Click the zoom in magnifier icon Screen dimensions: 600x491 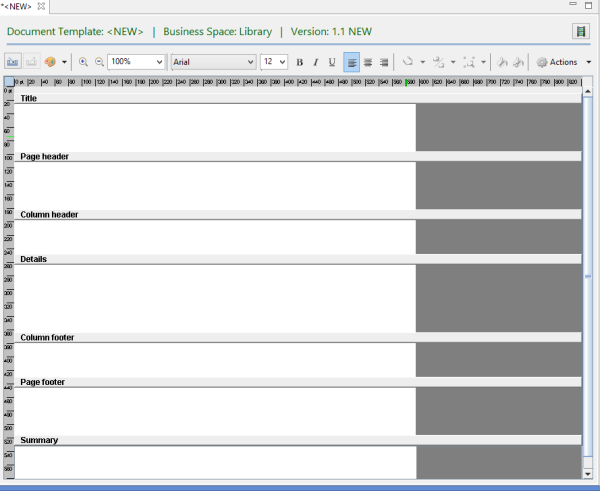(x=83, y=62)
